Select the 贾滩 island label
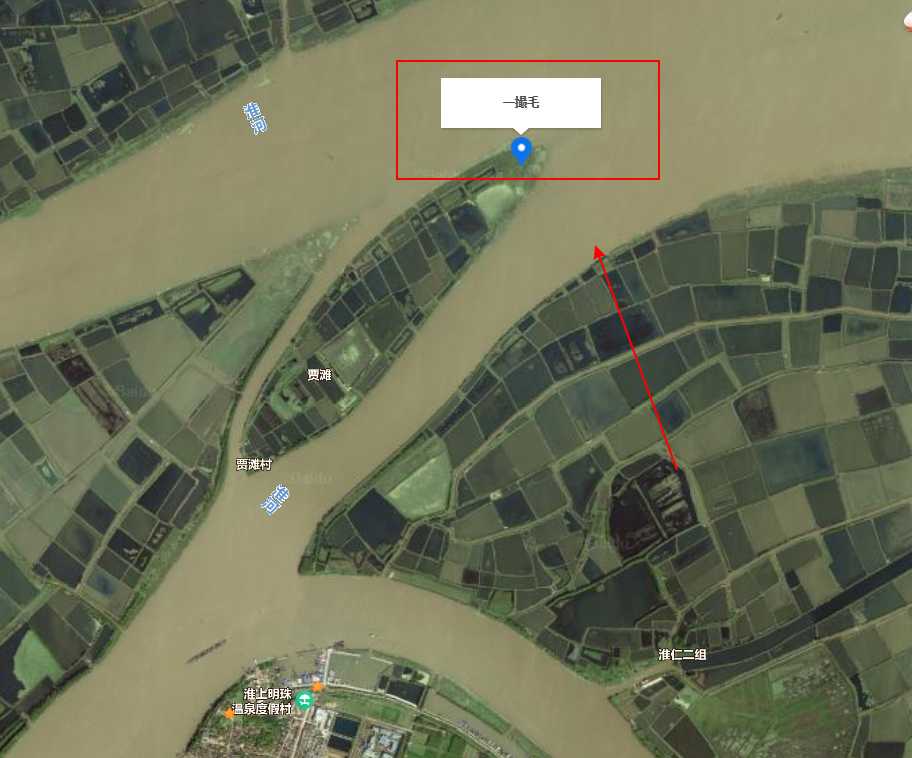Screen dimensions: 912x758 [x=319, y=375]
